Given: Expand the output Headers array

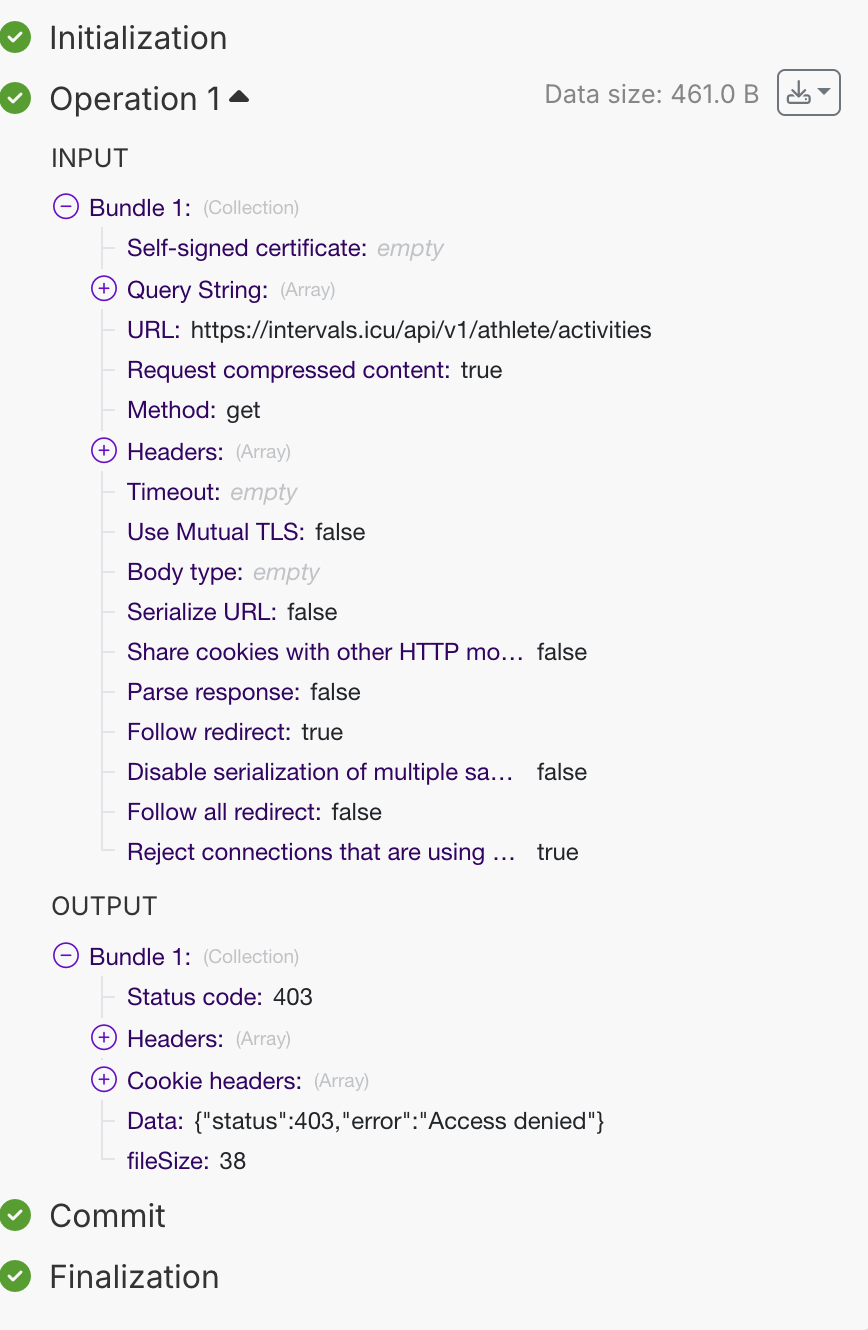Looking at the screenshot, I should coord(104,1038).
